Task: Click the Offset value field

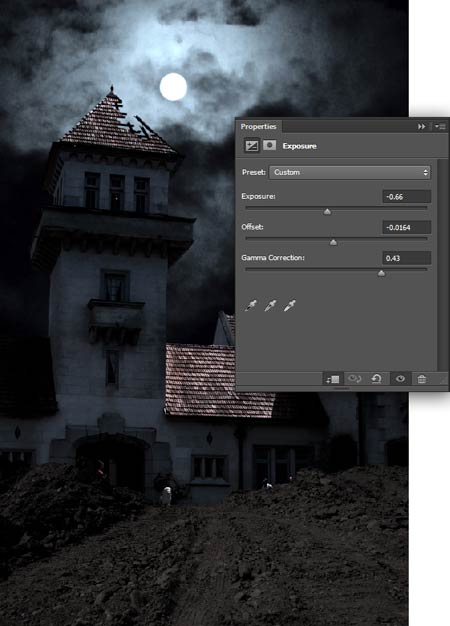Action: pyautogui.click(x=406, y=227)
